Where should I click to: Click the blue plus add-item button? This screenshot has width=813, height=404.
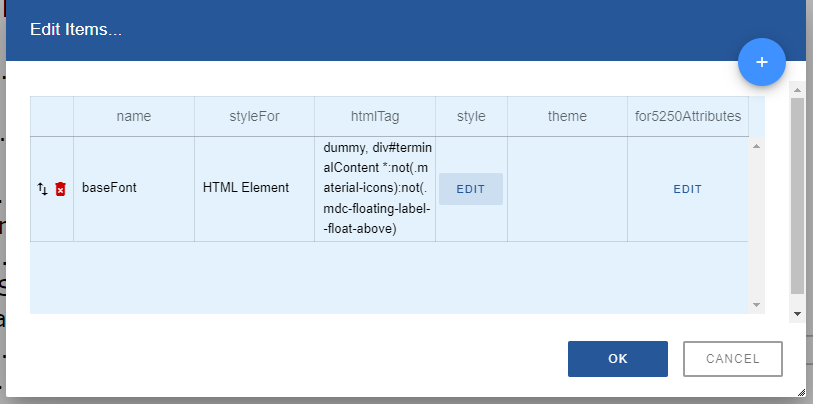click(x=761, y=62)
